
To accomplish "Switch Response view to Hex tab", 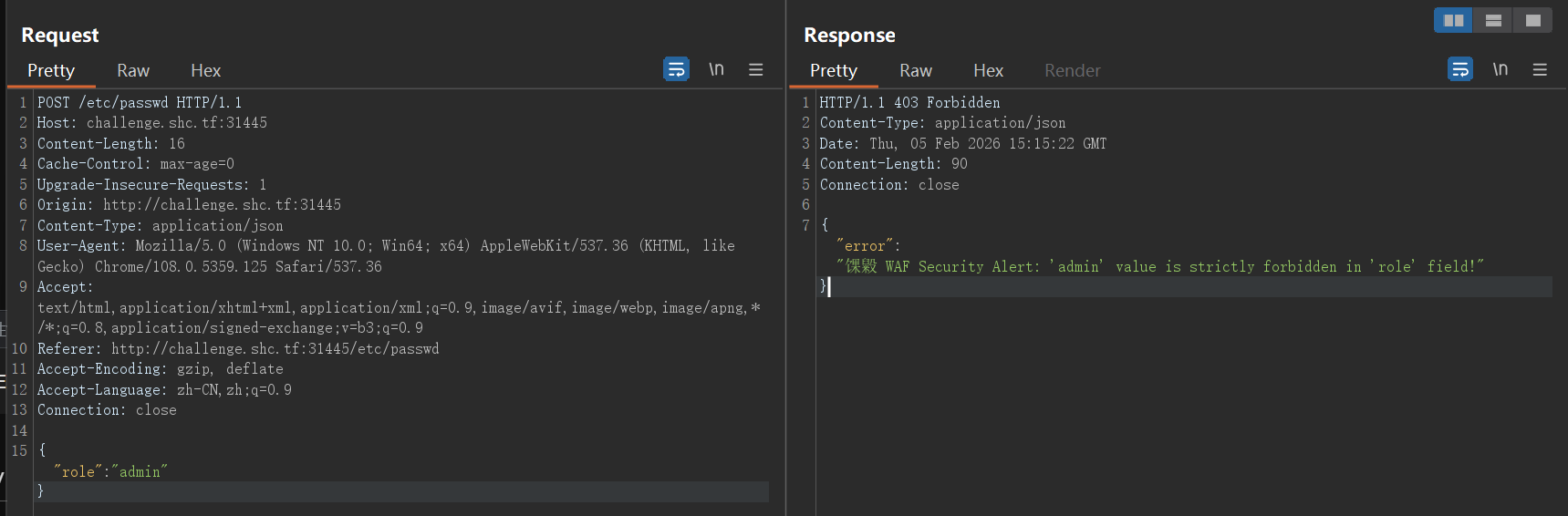I will (988, 71).
